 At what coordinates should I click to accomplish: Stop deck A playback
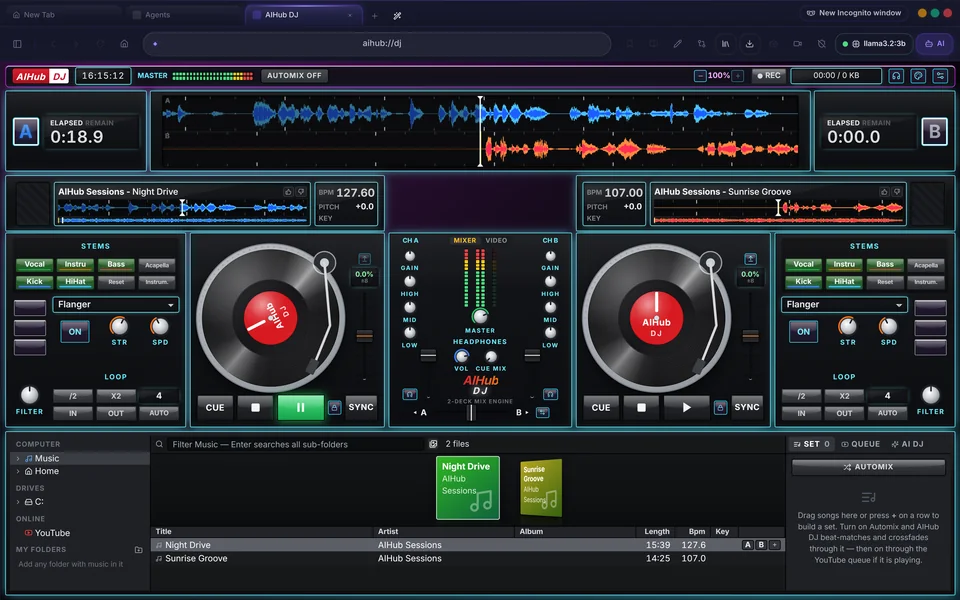255,408
